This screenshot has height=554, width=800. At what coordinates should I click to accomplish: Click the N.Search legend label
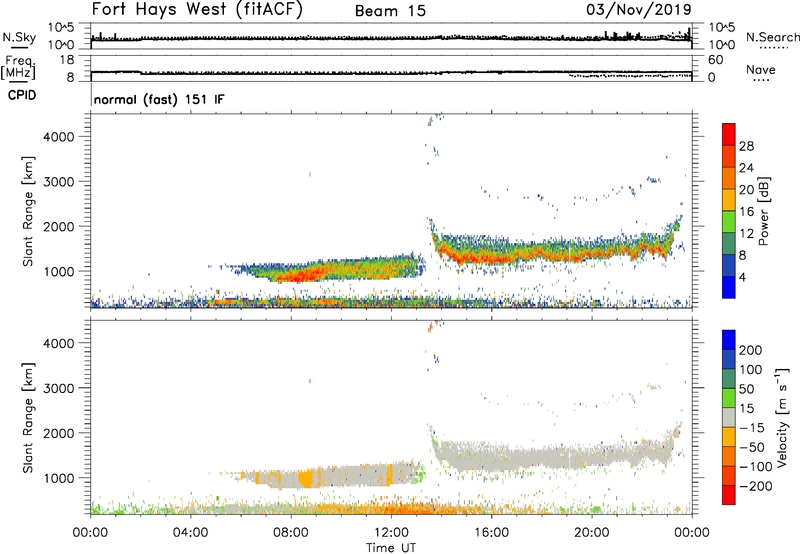point(772,37)
